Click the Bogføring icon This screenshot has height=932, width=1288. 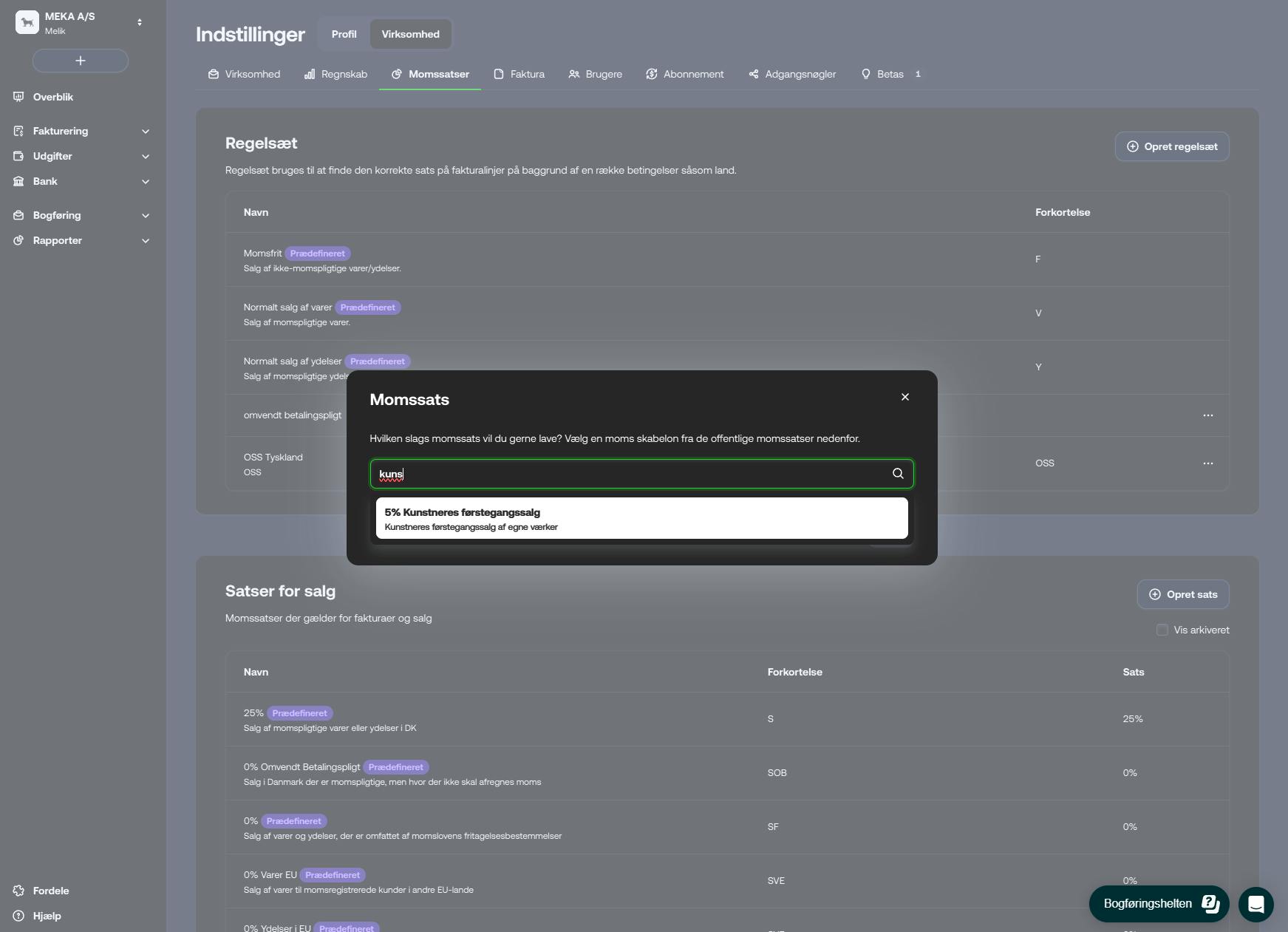(18, 215)
